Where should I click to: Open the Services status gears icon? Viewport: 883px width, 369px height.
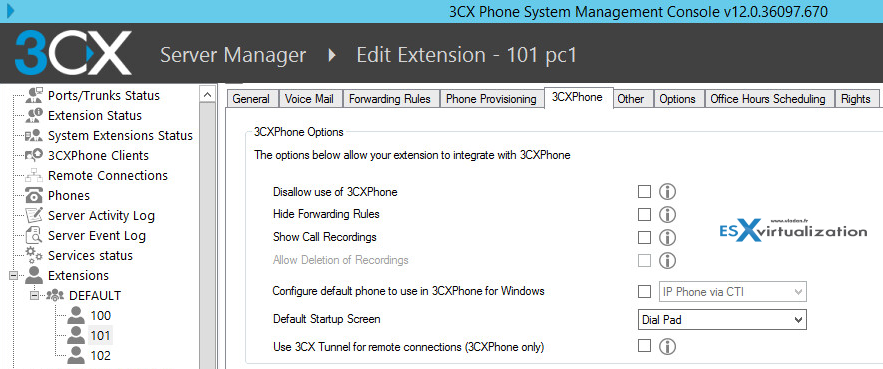[x=34, y=255]
